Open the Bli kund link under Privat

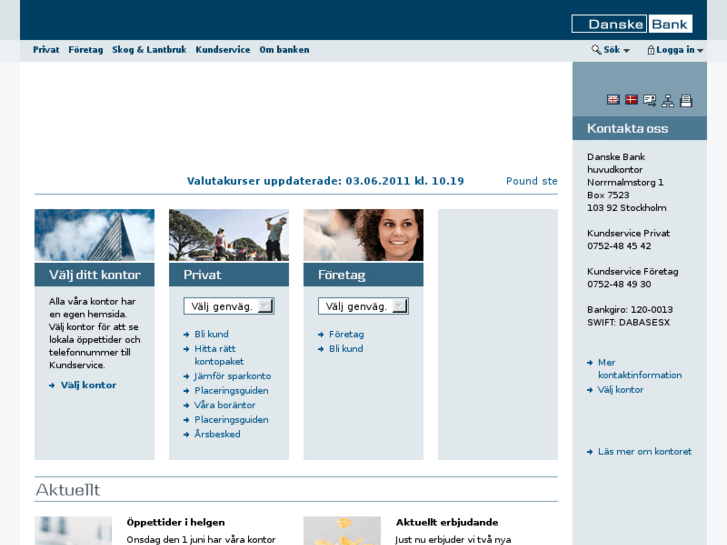click(x=211, y=334)
